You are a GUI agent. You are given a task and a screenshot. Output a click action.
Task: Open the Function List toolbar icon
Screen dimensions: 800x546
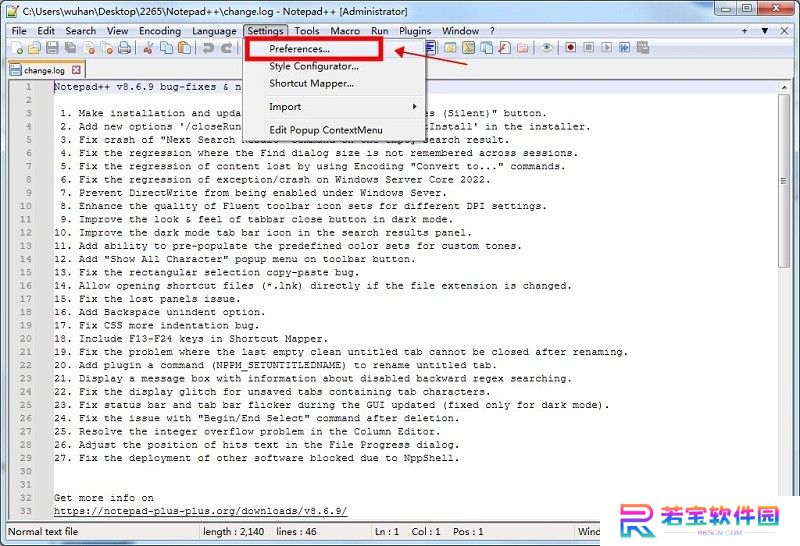pyautogui.click(x=505, y=48)
